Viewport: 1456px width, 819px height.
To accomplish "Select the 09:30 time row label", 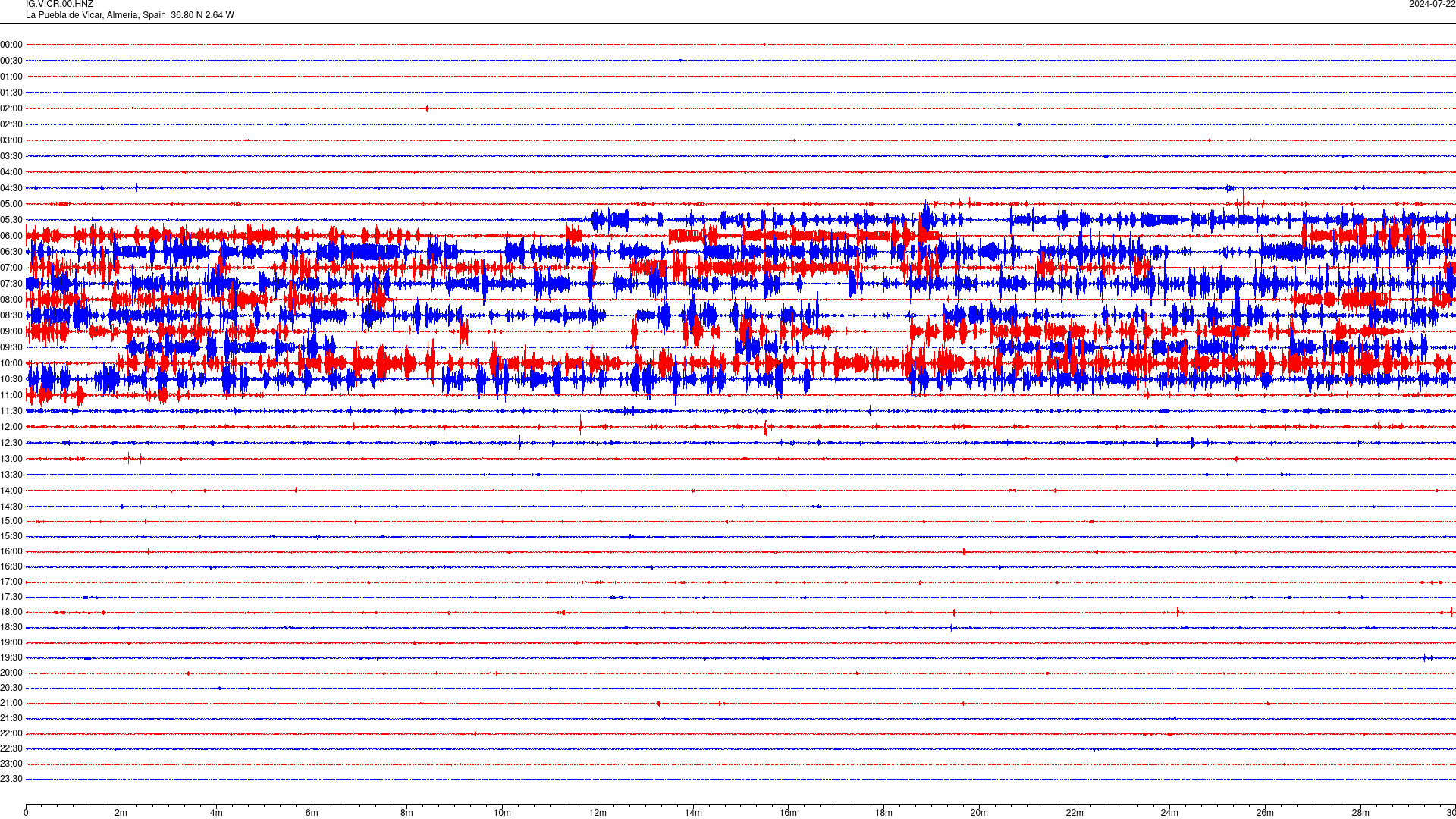I will pyautogui.click(x=11, y=347).
